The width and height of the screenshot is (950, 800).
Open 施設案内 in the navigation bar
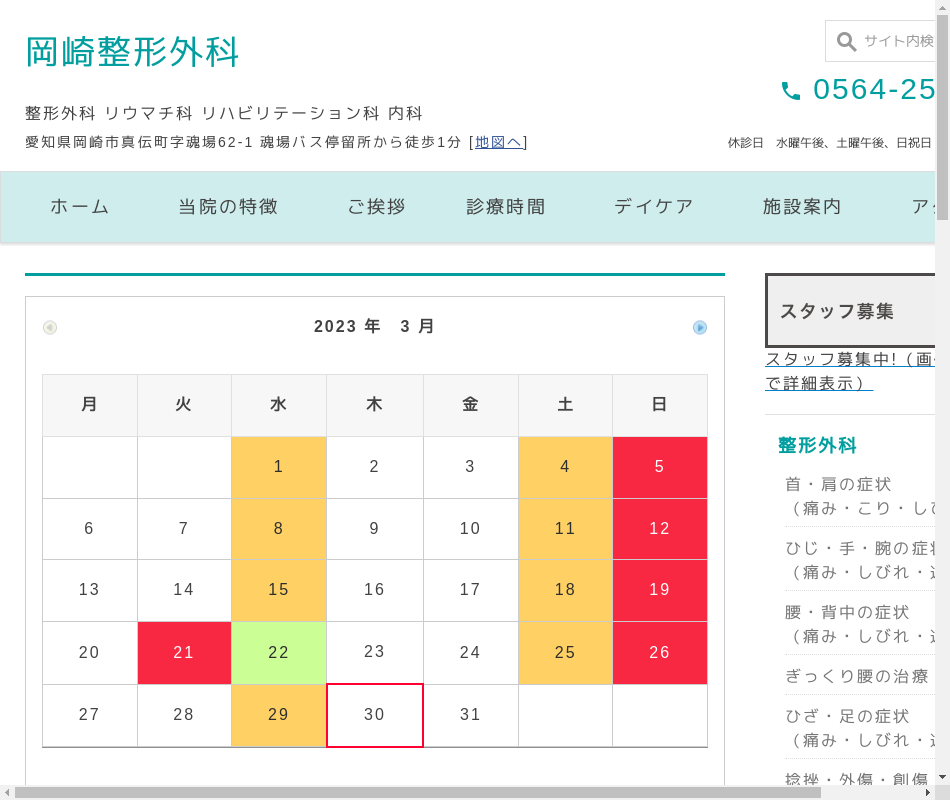[802, 207]
